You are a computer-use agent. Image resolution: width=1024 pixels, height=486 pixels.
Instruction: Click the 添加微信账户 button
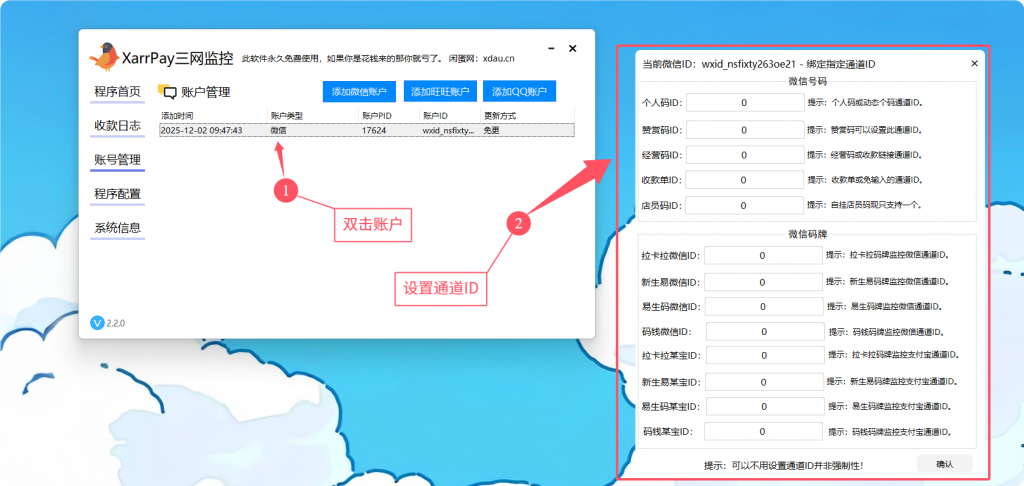tap(359, 92)
